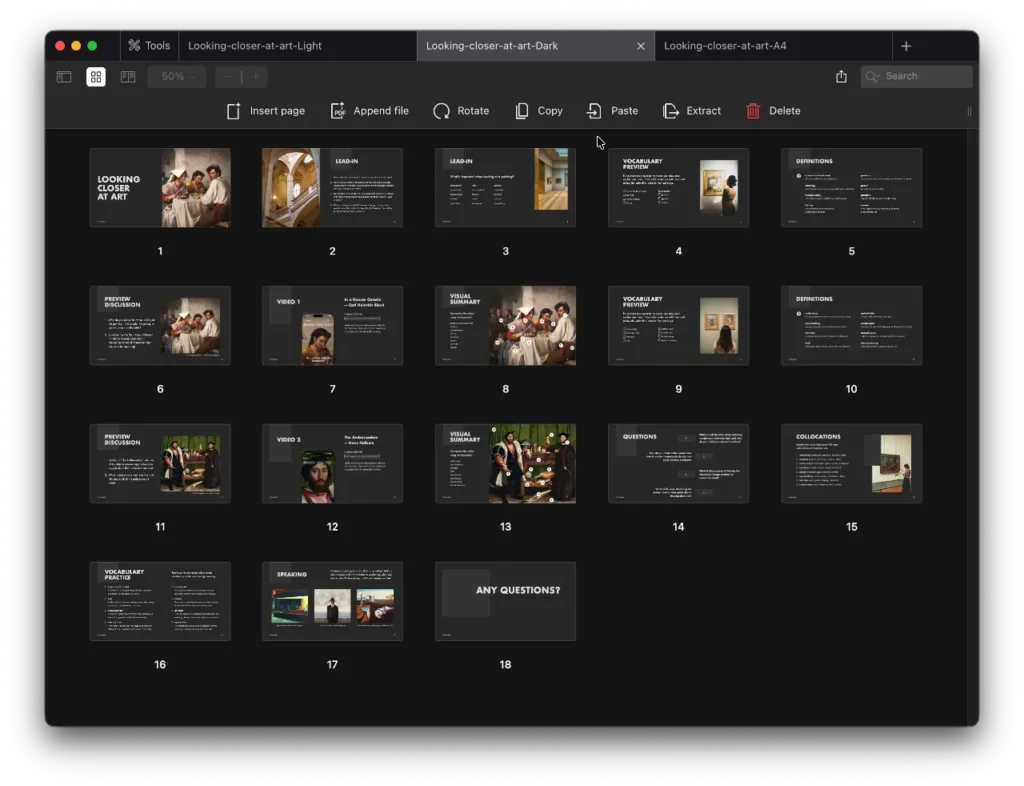Toggle the sidebar panel view
The image size is (1024, 786).
63,76
